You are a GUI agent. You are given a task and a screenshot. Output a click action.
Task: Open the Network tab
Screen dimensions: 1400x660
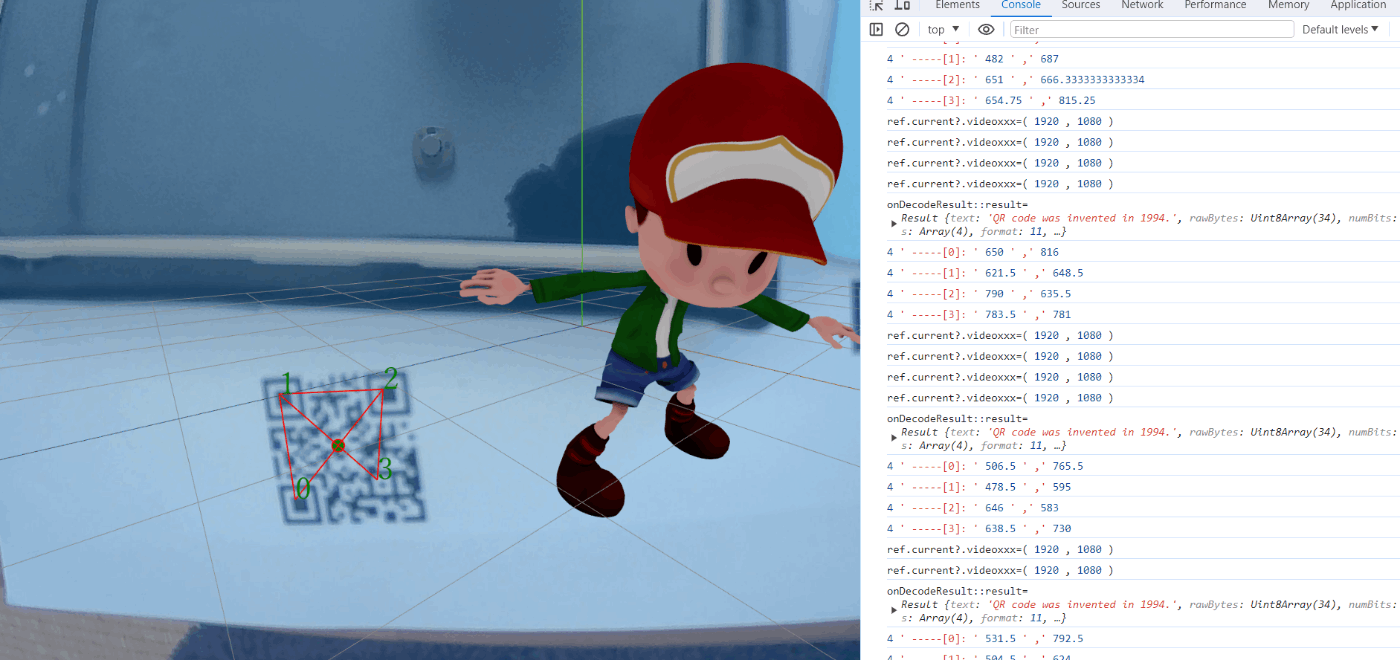(1142, 5)
